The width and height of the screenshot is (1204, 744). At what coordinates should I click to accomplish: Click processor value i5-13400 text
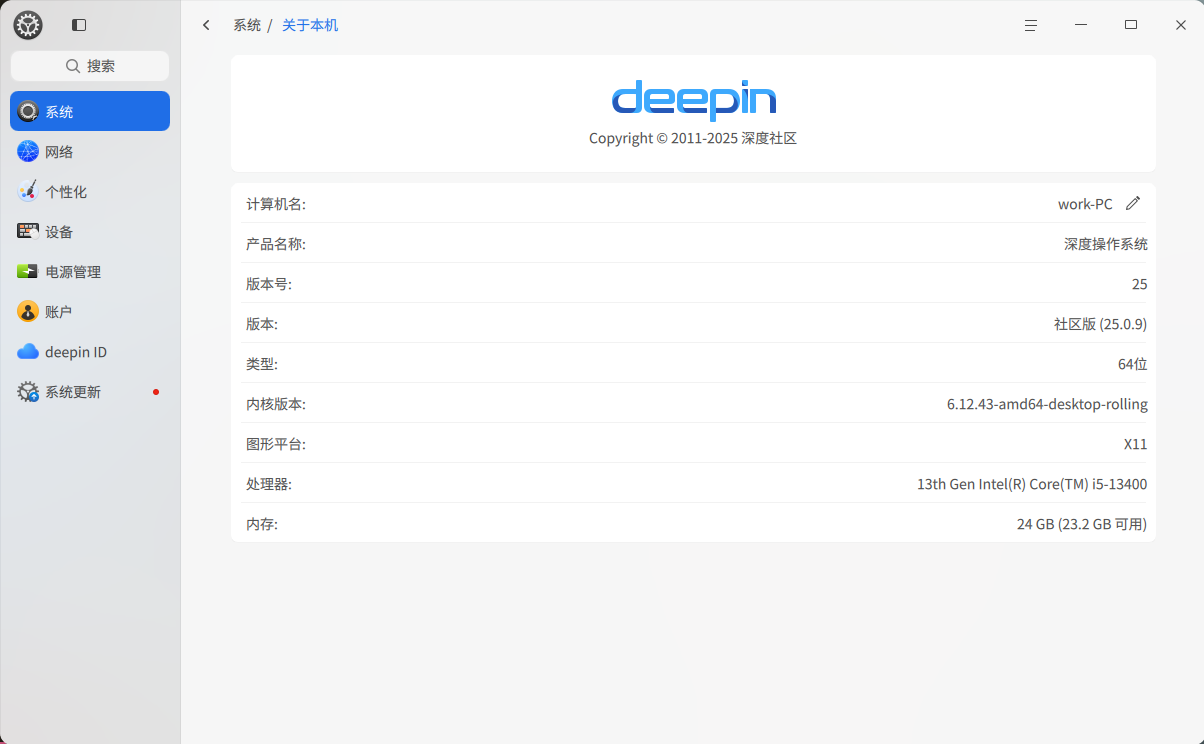(x=1032, y=484)
